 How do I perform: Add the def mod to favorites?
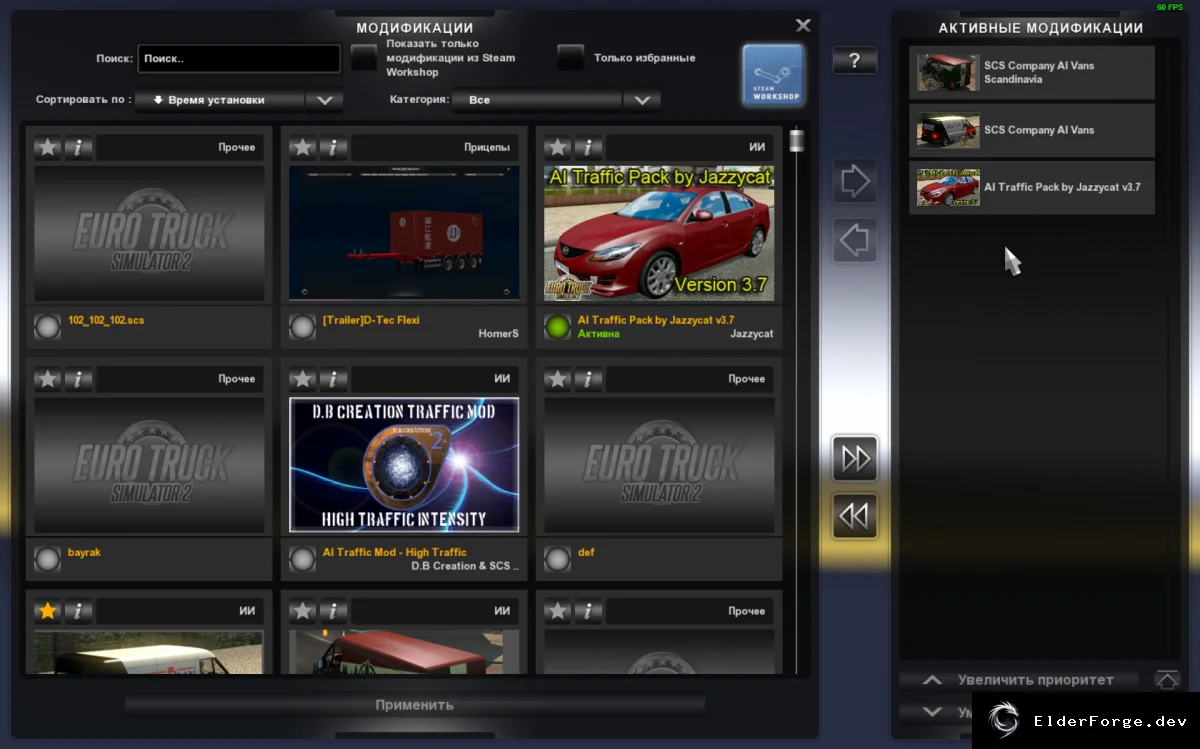pyautogui.click(x=557, y=380)
